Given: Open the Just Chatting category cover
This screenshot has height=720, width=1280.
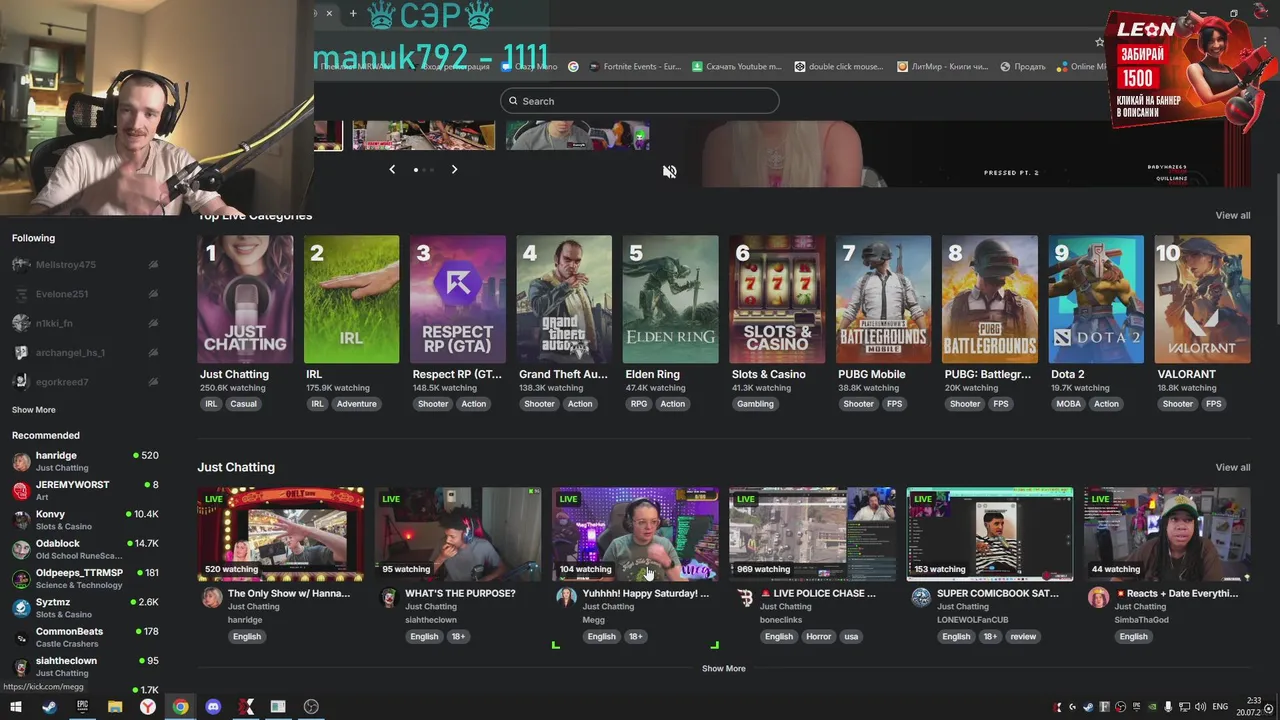Looking at the screenshot, I should coord(245,299).
